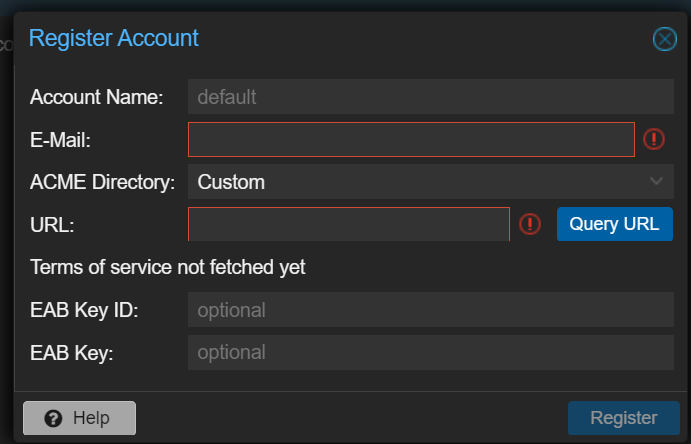Open Help from the dialog footer
Viewport: 691px width, 444px height.
[x=80, y=418]
